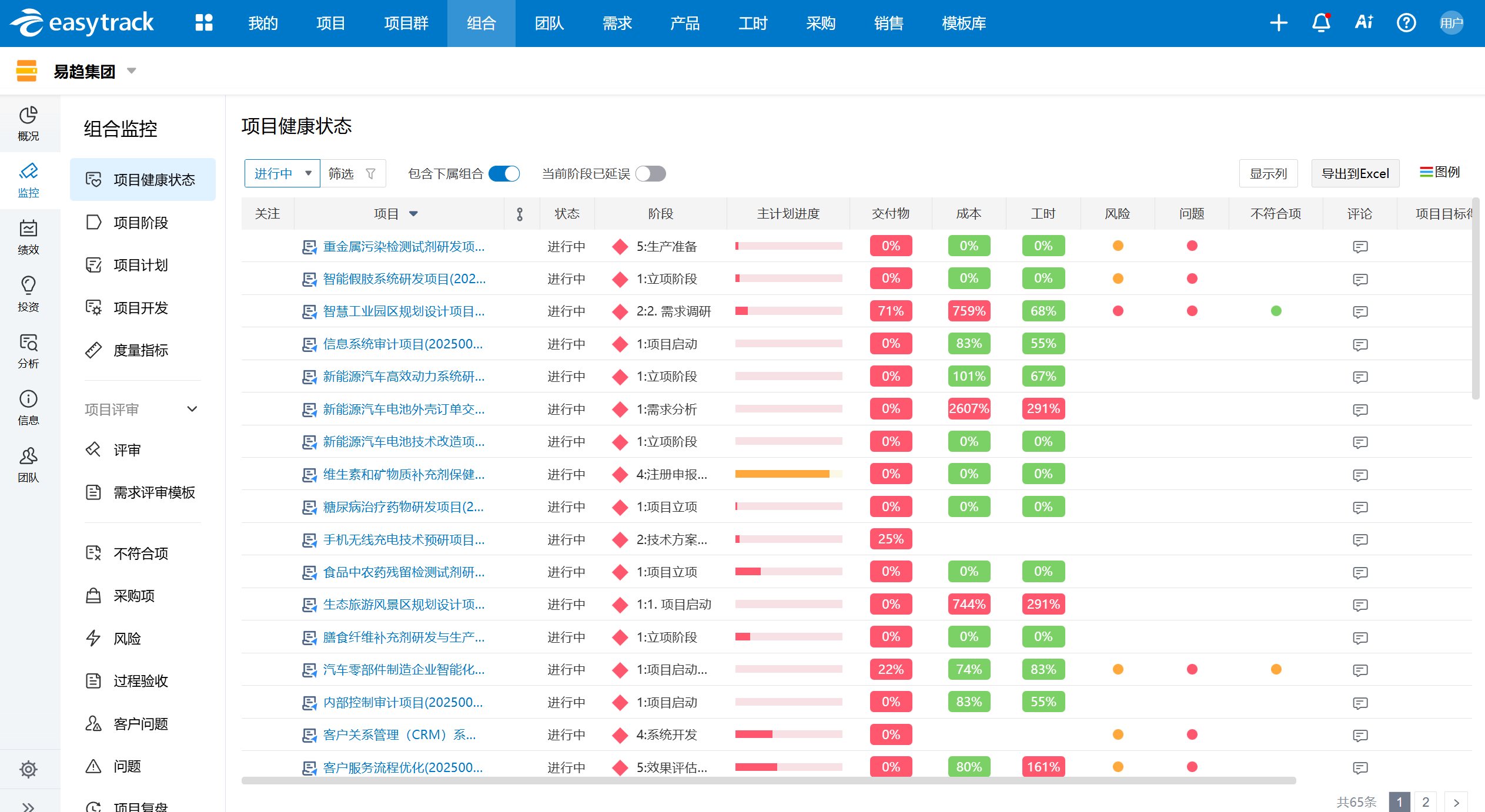Open the help question mark icon
This screenshot has height=812, width=1485.
coord(1406,23)
